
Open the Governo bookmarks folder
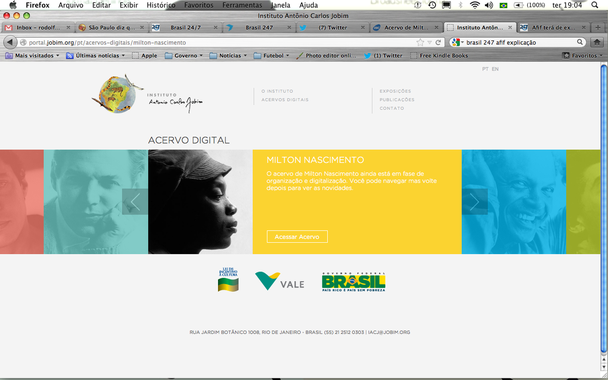(x=184, y=55)
